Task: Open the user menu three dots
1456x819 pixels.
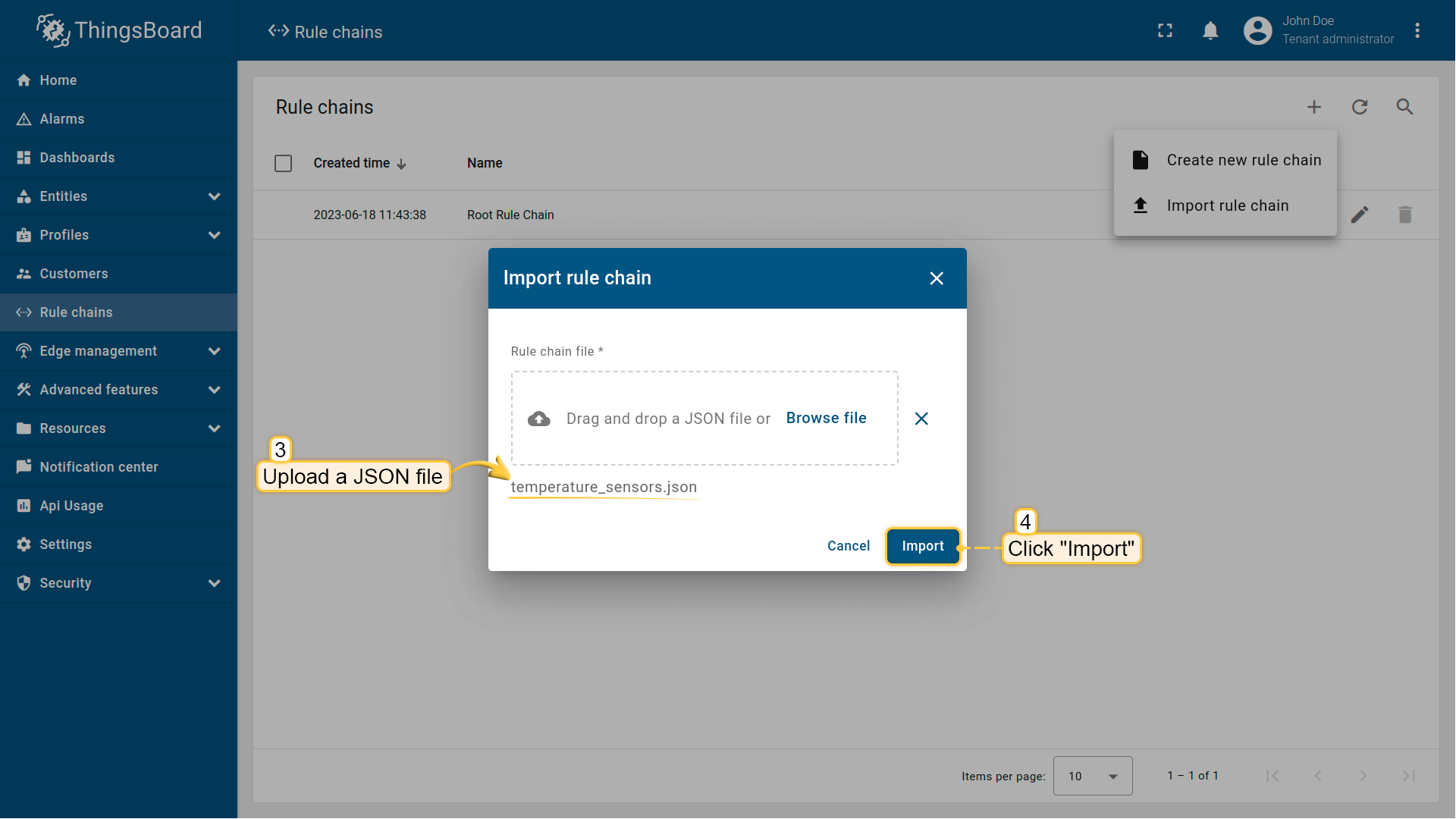Action: tap(1417, 30)
